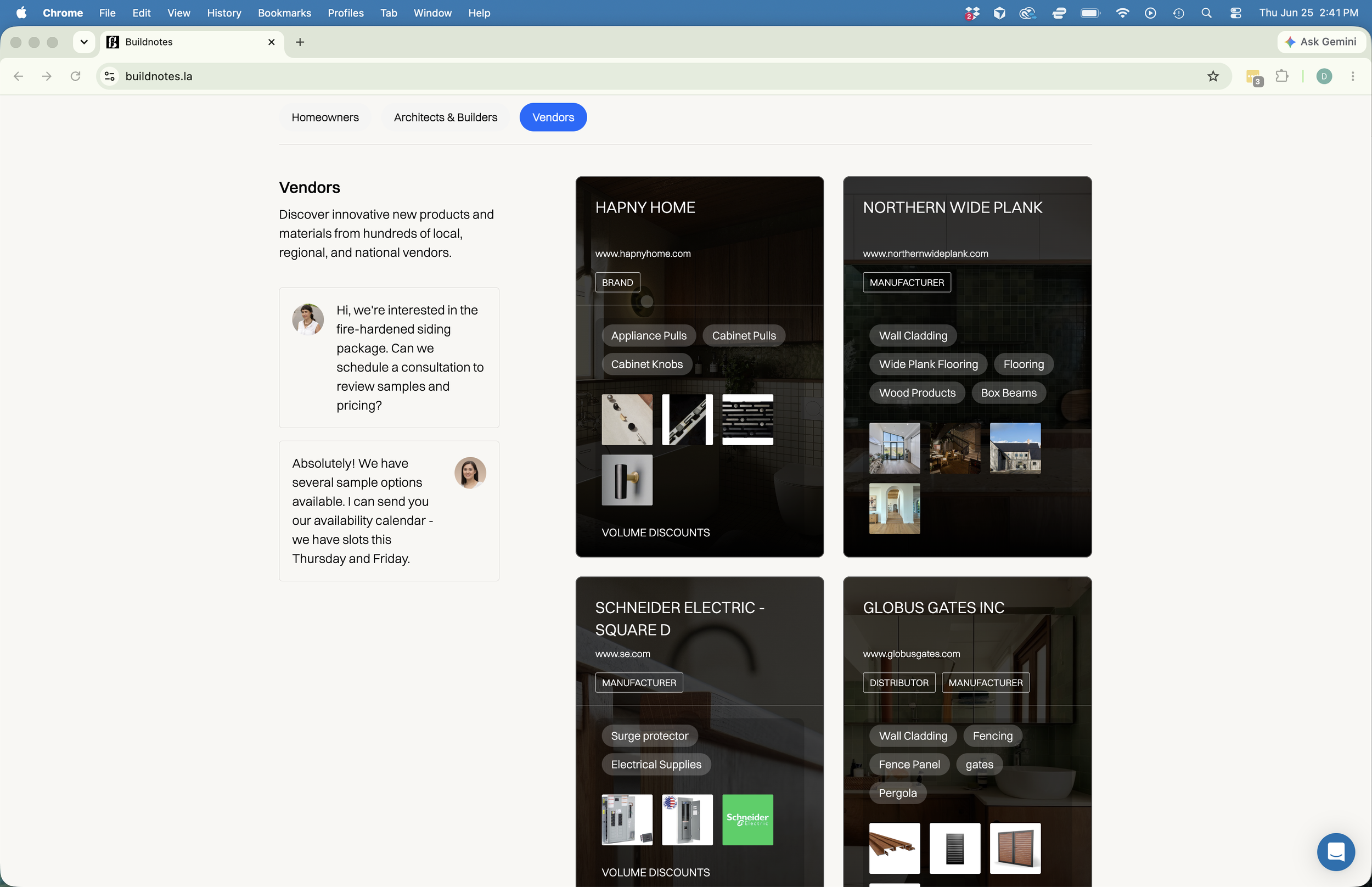This screenshot has height=887, width=1372.
Task: Click the DISTRIBUTOR badge on Globus Gates
Action: pyautogui.click(x=898, y=682)
